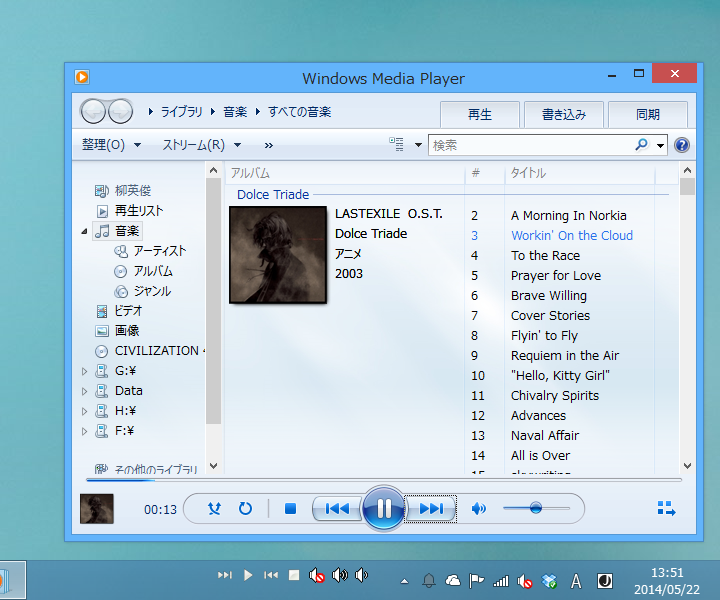
Task: Click the now-playing album thumbnail
Action: point(97,509)
